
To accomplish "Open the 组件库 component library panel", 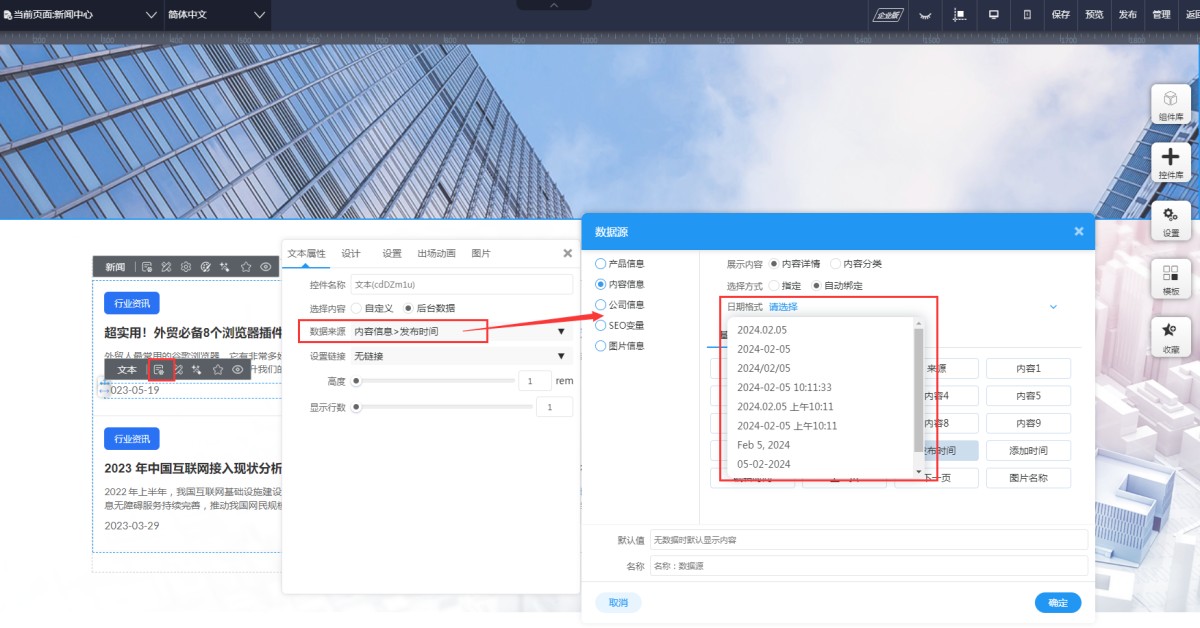I will tap(1170, 105).
